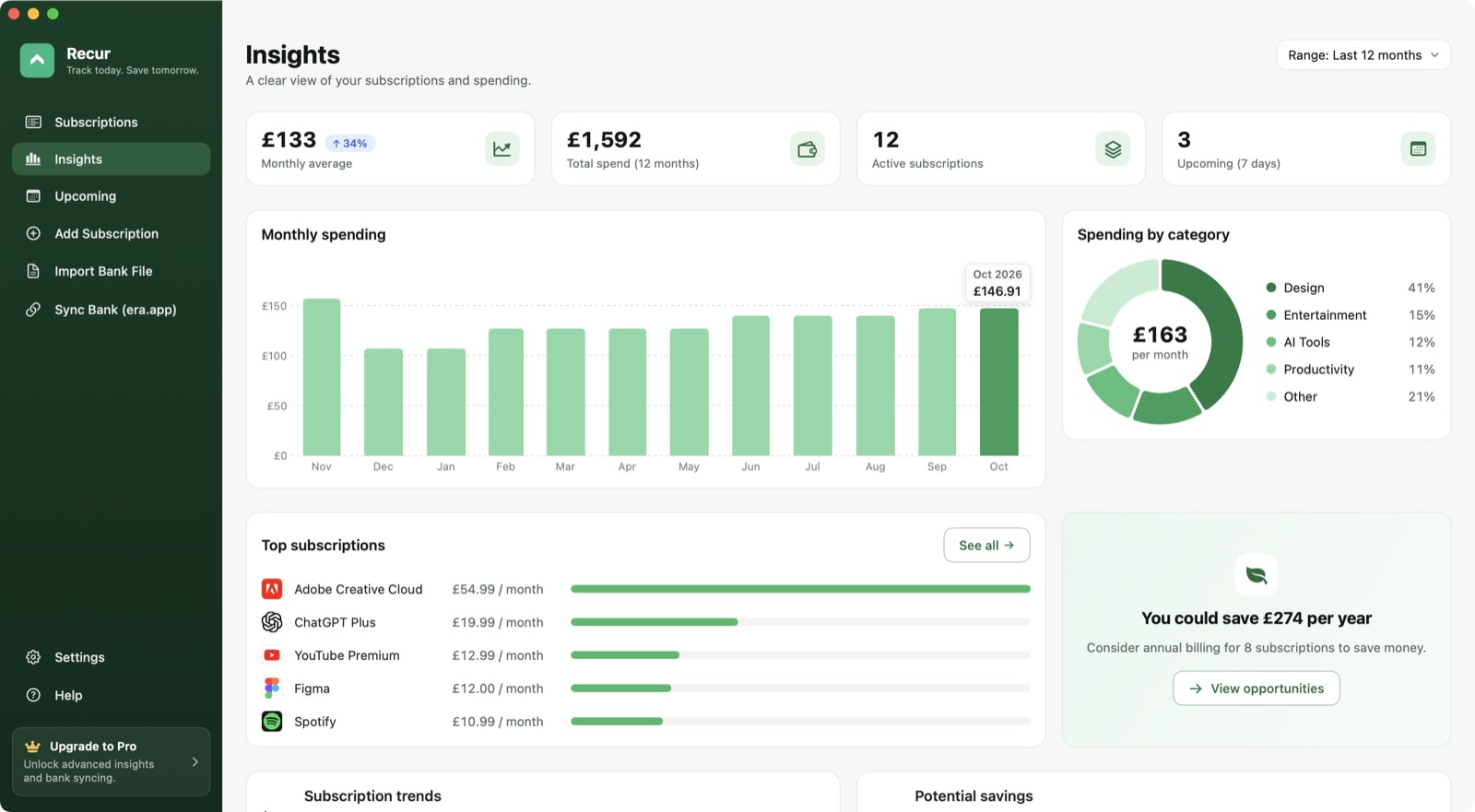Click the Productivity category label
Screen dimensions: 1475x812
coord(1318,370)
